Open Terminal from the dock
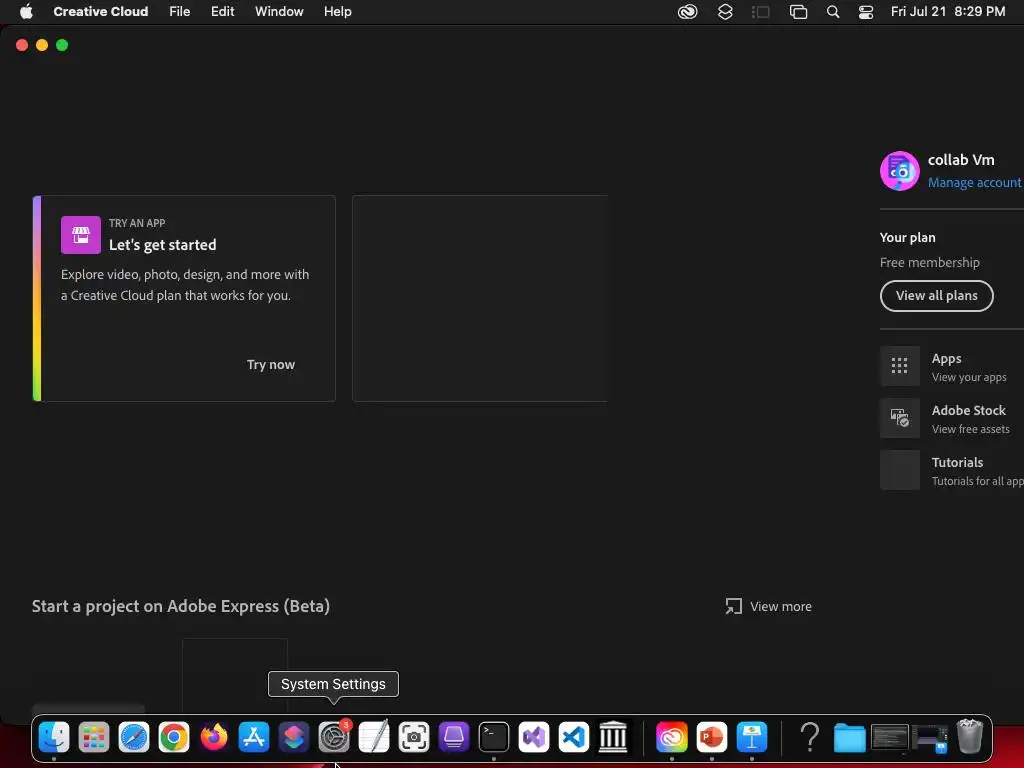The width and height of the screenshot is (1024, 768). [494, 737]
